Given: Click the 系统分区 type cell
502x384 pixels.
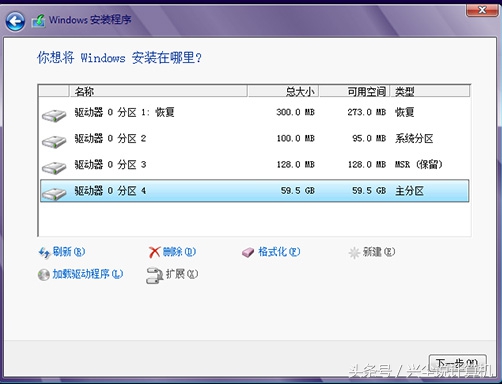Looking at the screenshot, I should tap(414, 138).
